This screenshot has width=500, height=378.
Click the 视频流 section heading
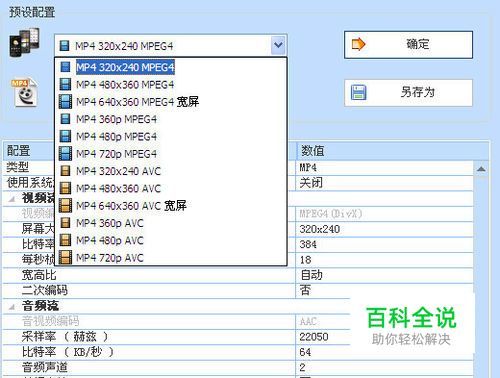38,198
